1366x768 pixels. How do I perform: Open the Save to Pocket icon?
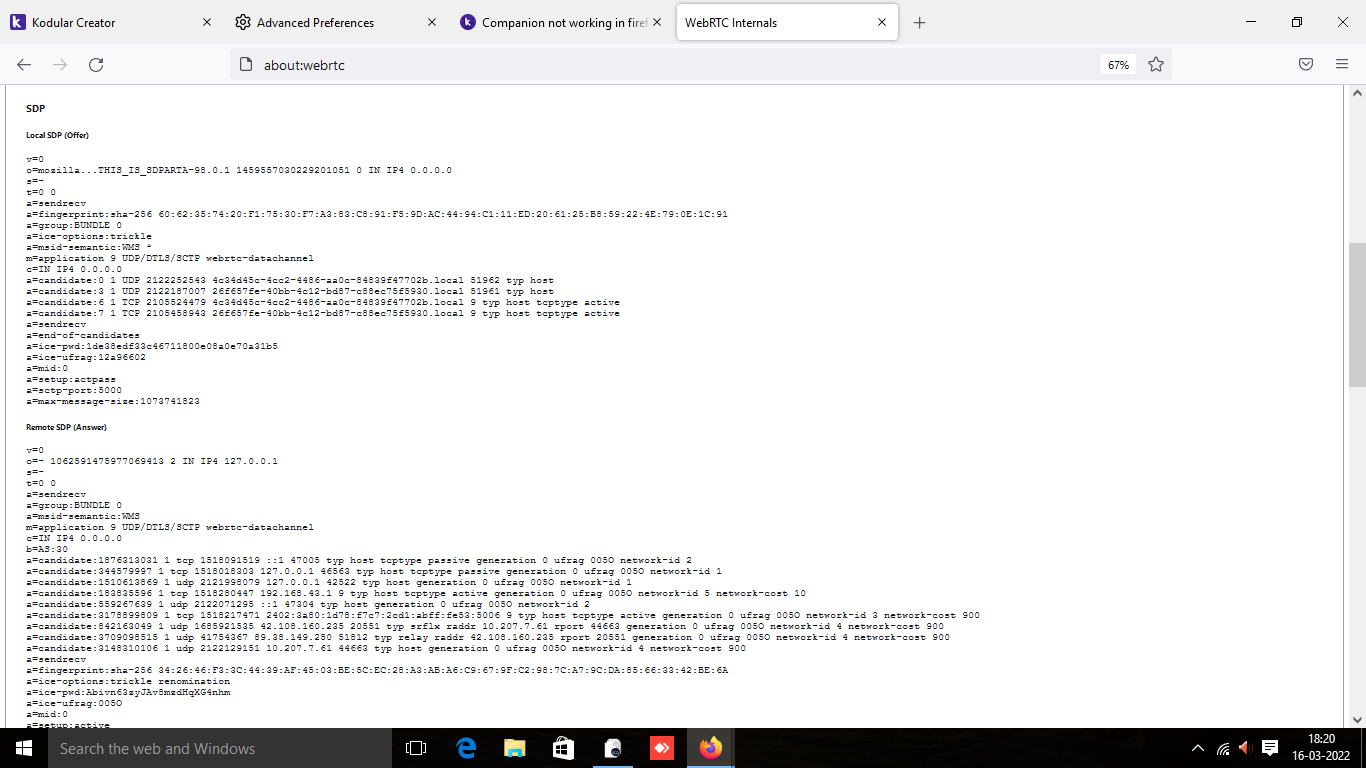pyautogui.click(x=1306, y=64)
